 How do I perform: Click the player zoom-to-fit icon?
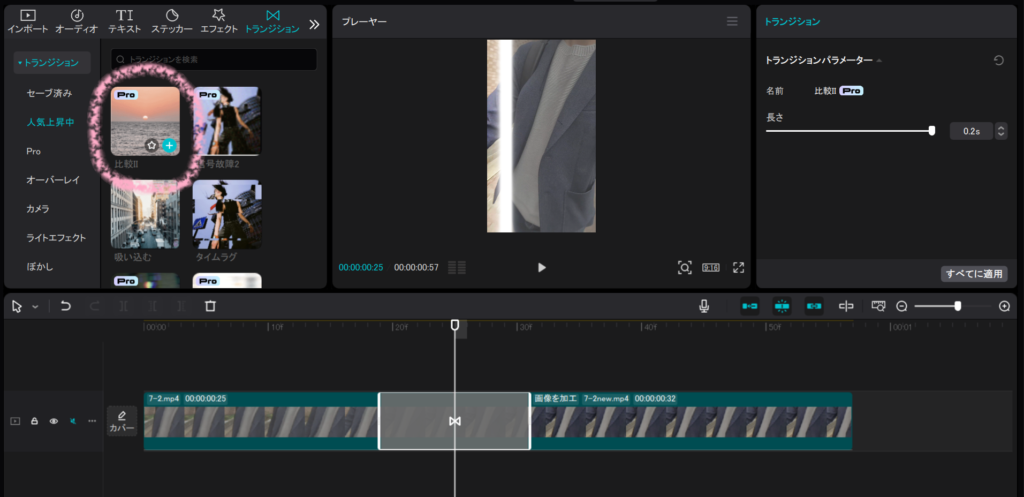tap(684, 267)
